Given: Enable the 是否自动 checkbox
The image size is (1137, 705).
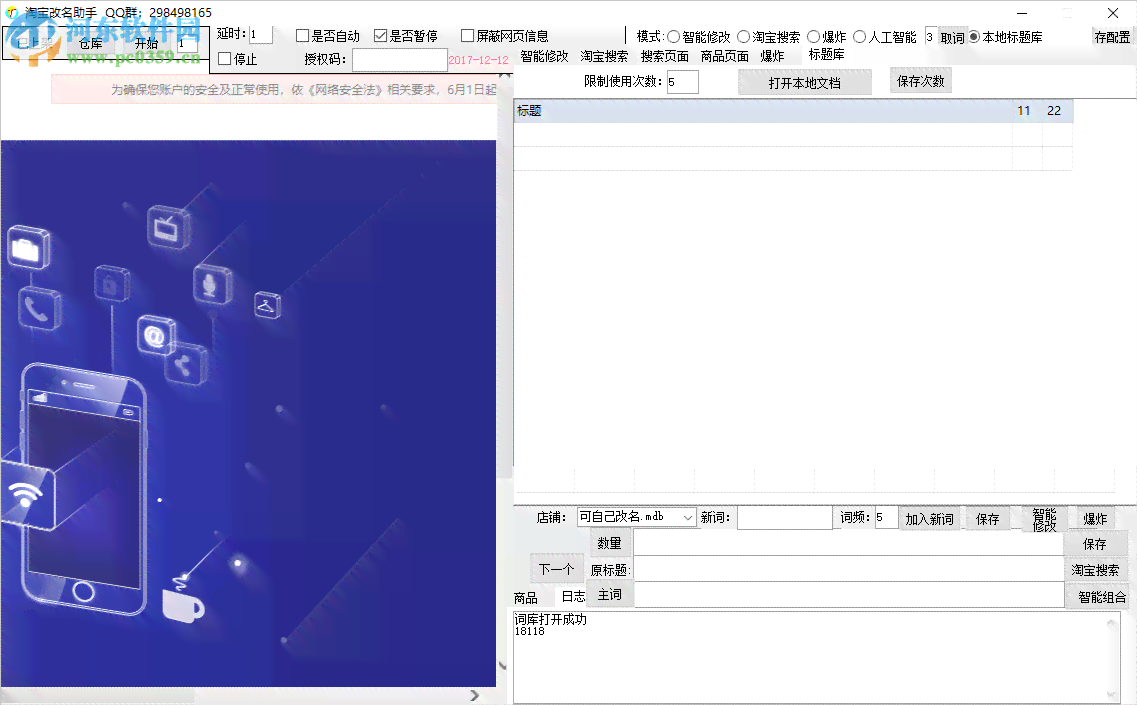Looking at the screenshot, I should click(303, 36).
